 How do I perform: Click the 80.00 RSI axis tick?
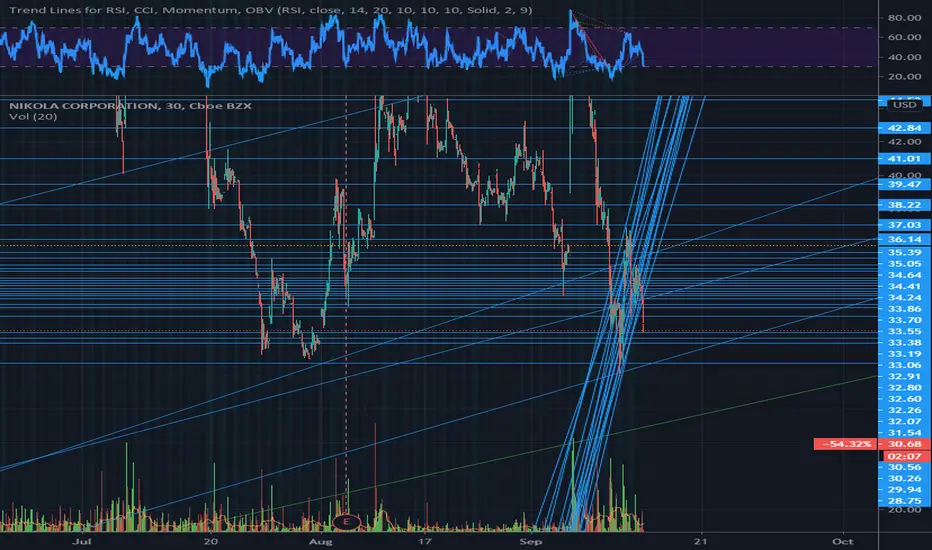(904, 18)
